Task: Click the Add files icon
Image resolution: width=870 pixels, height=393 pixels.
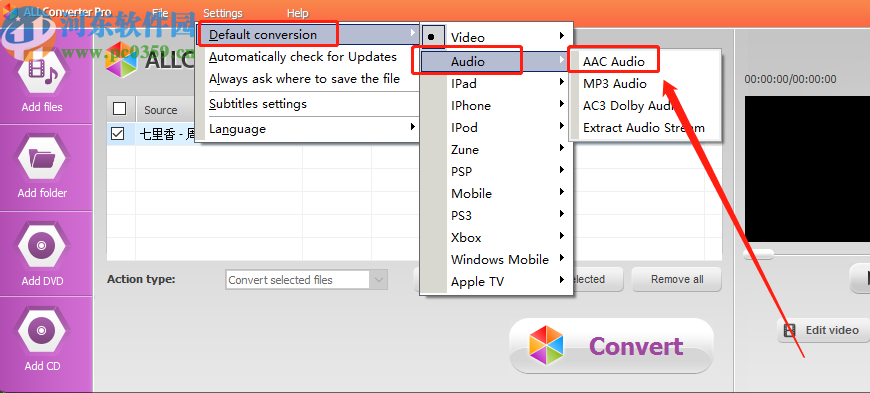Action: pos(42,71)
